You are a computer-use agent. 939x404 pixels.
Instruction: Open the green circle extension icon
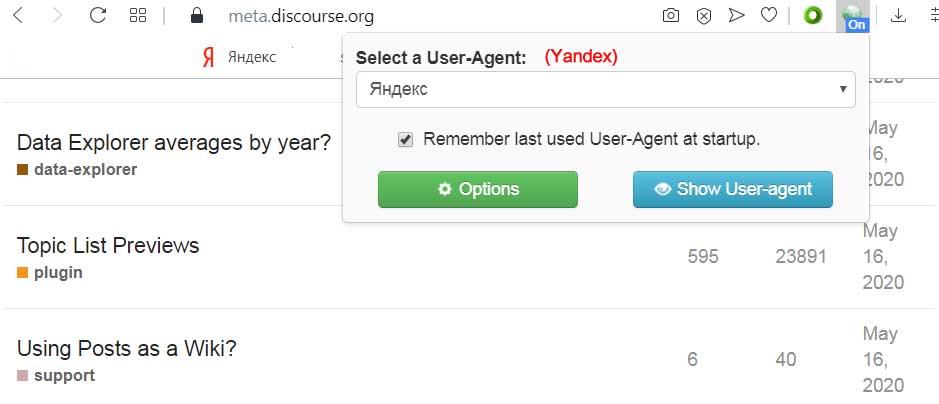point(813,16)
